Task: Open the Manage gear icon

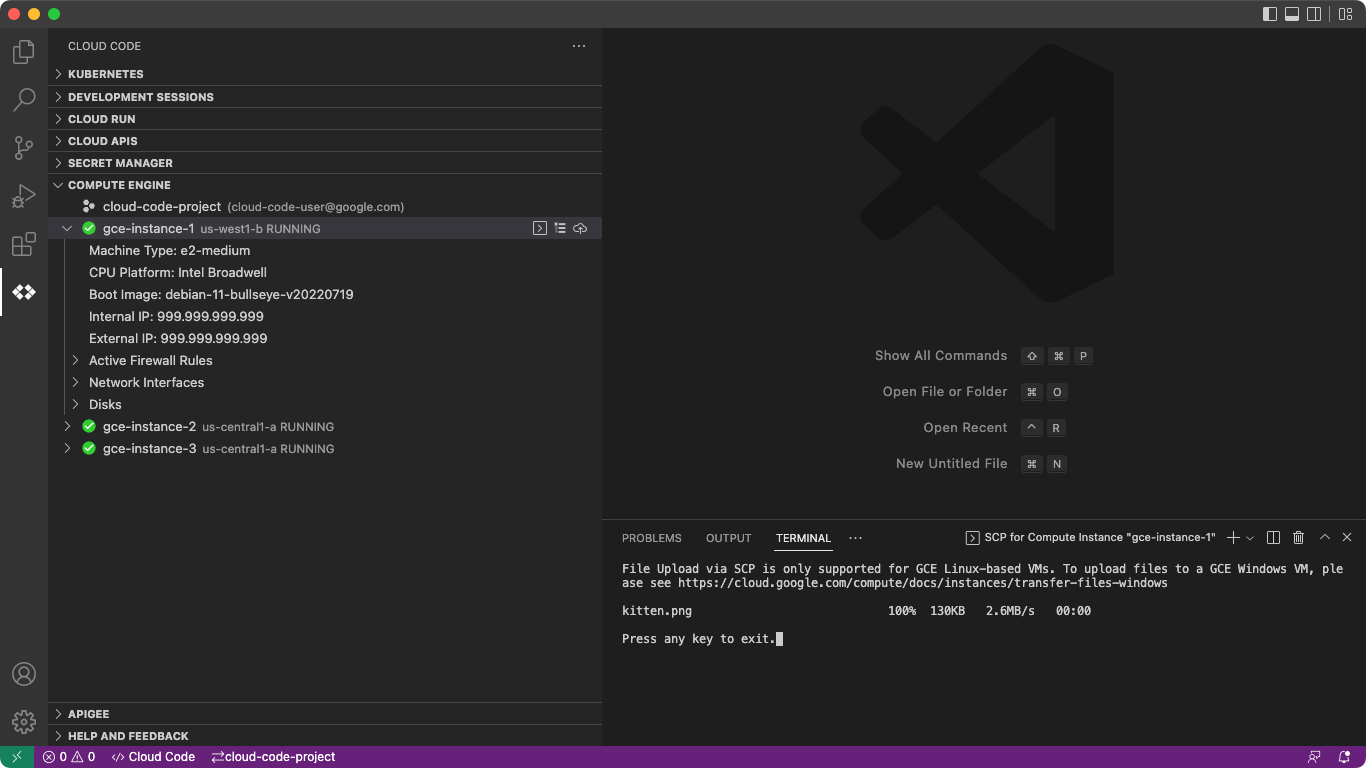Action: (24, 722)
